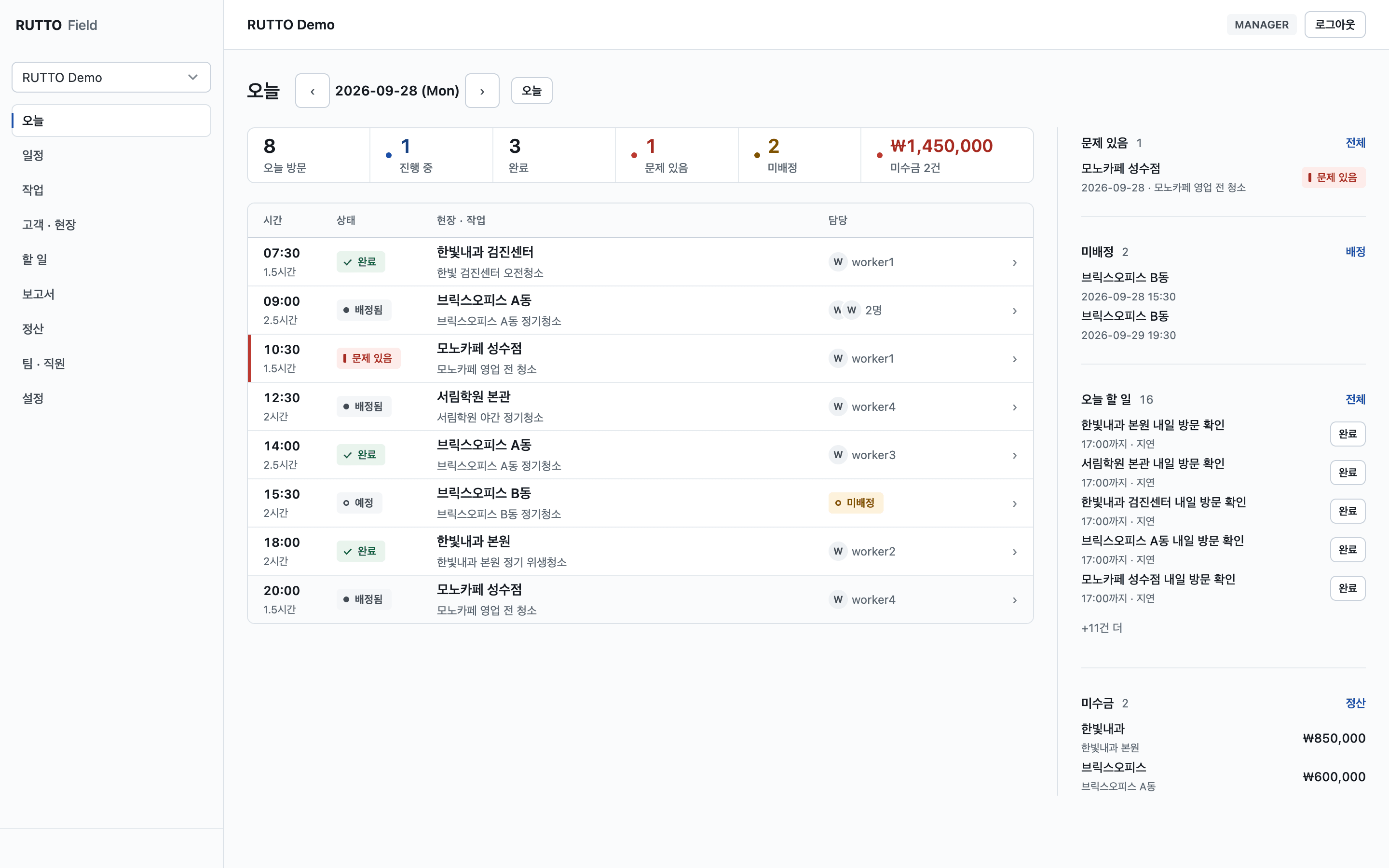
Task: Click '+11건 더' under 오늘 할 일
Action: click(x=1102, y=628)
